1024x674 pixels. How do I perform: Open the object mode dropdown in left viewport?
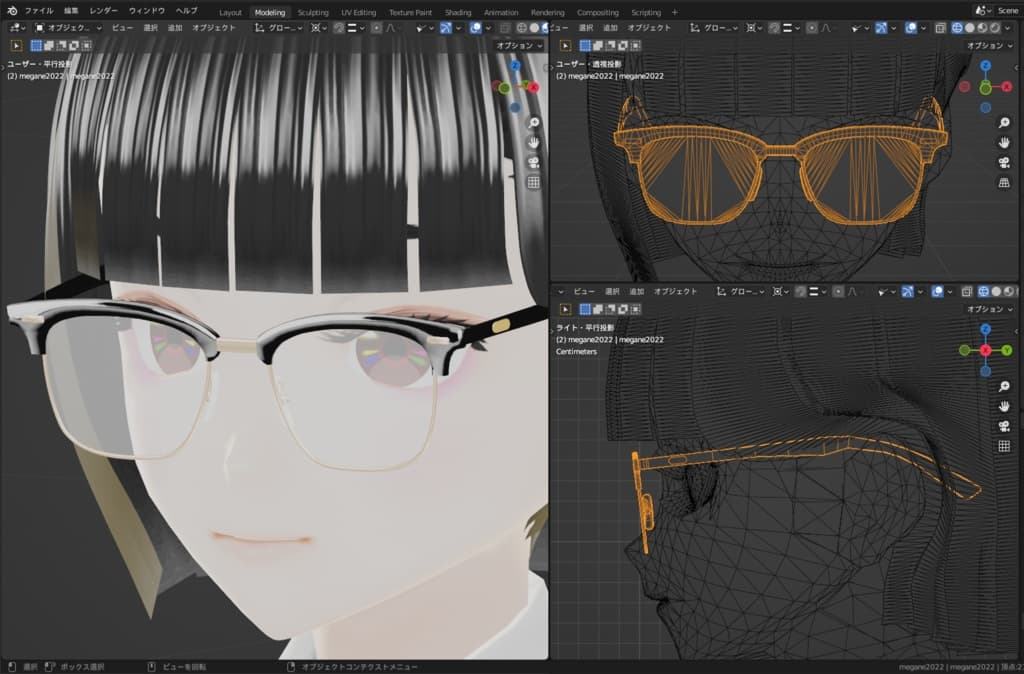[x=69, y=28]
